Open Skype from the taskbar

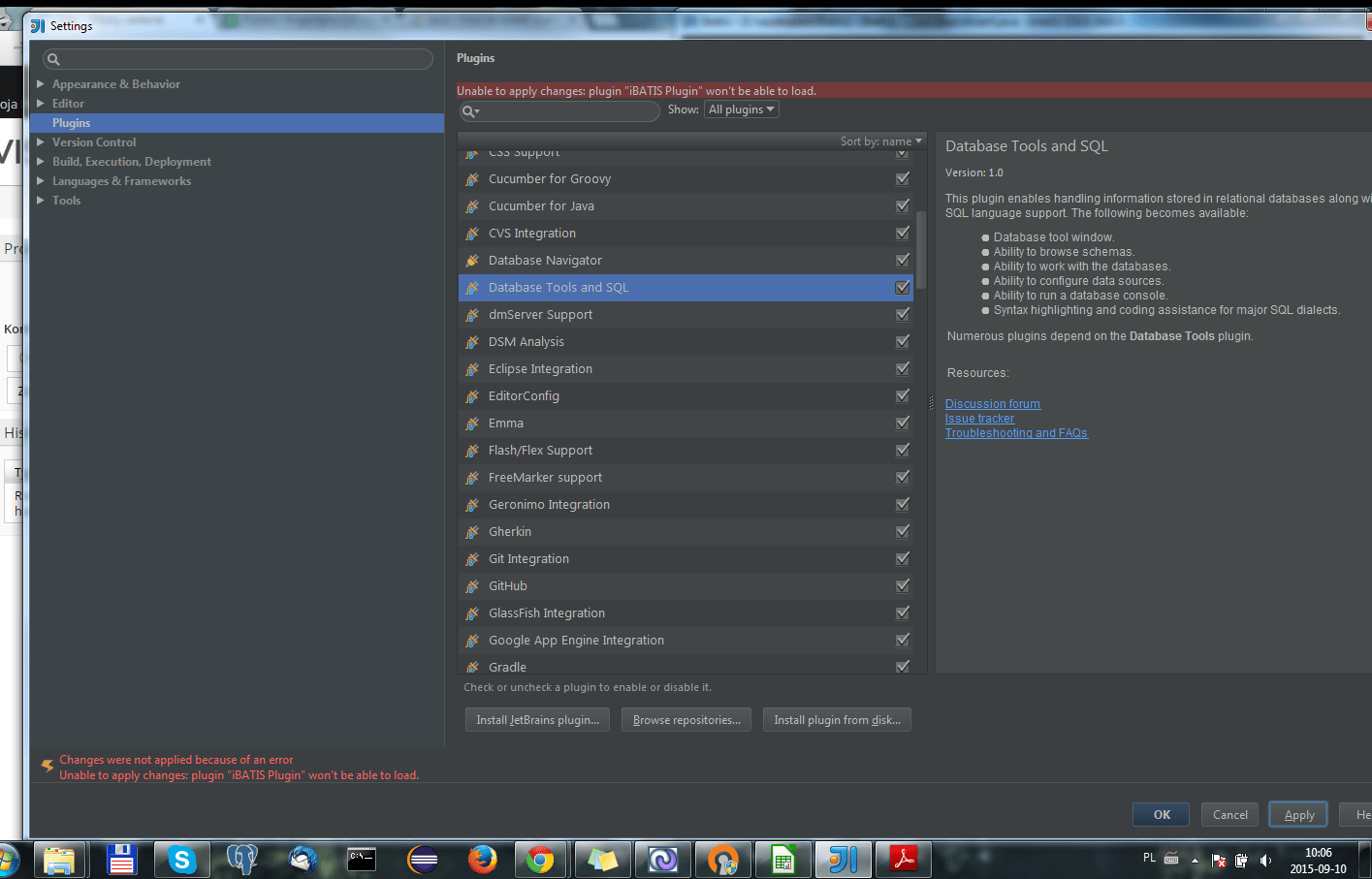[181, 859]
